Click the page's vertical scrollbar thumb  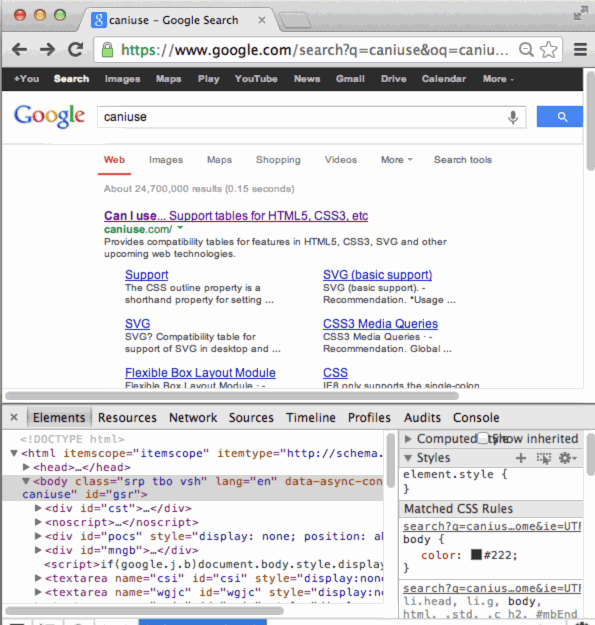coord(590,122)
